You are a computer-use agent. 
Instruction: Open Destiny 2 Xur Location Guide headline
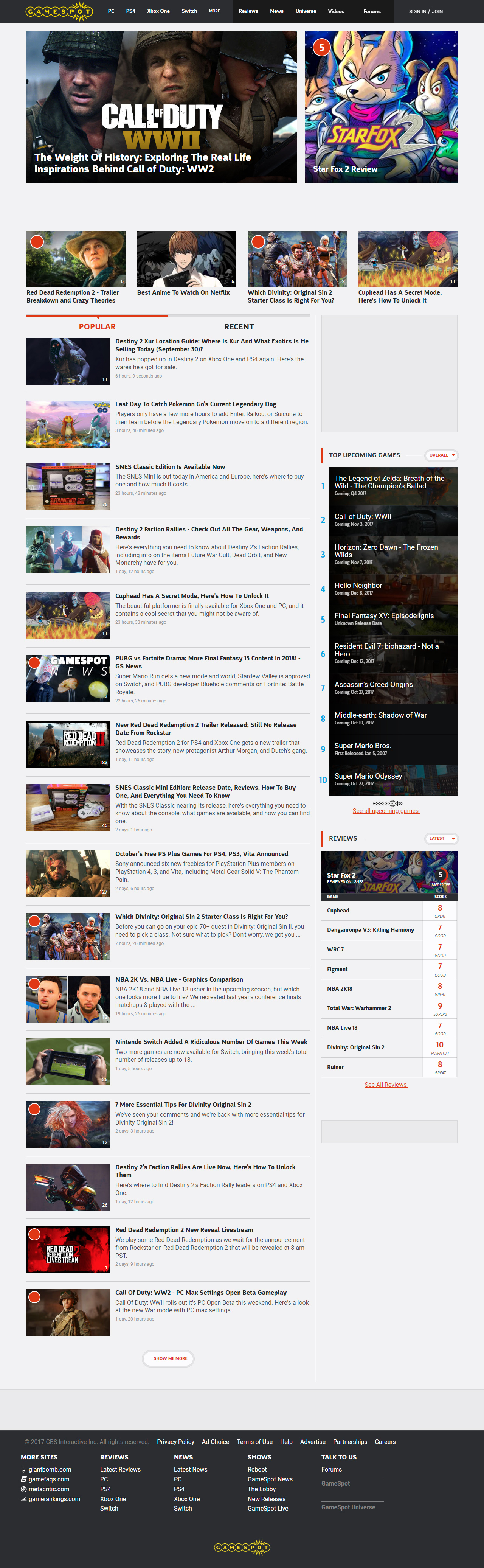(x=212, y=345)
